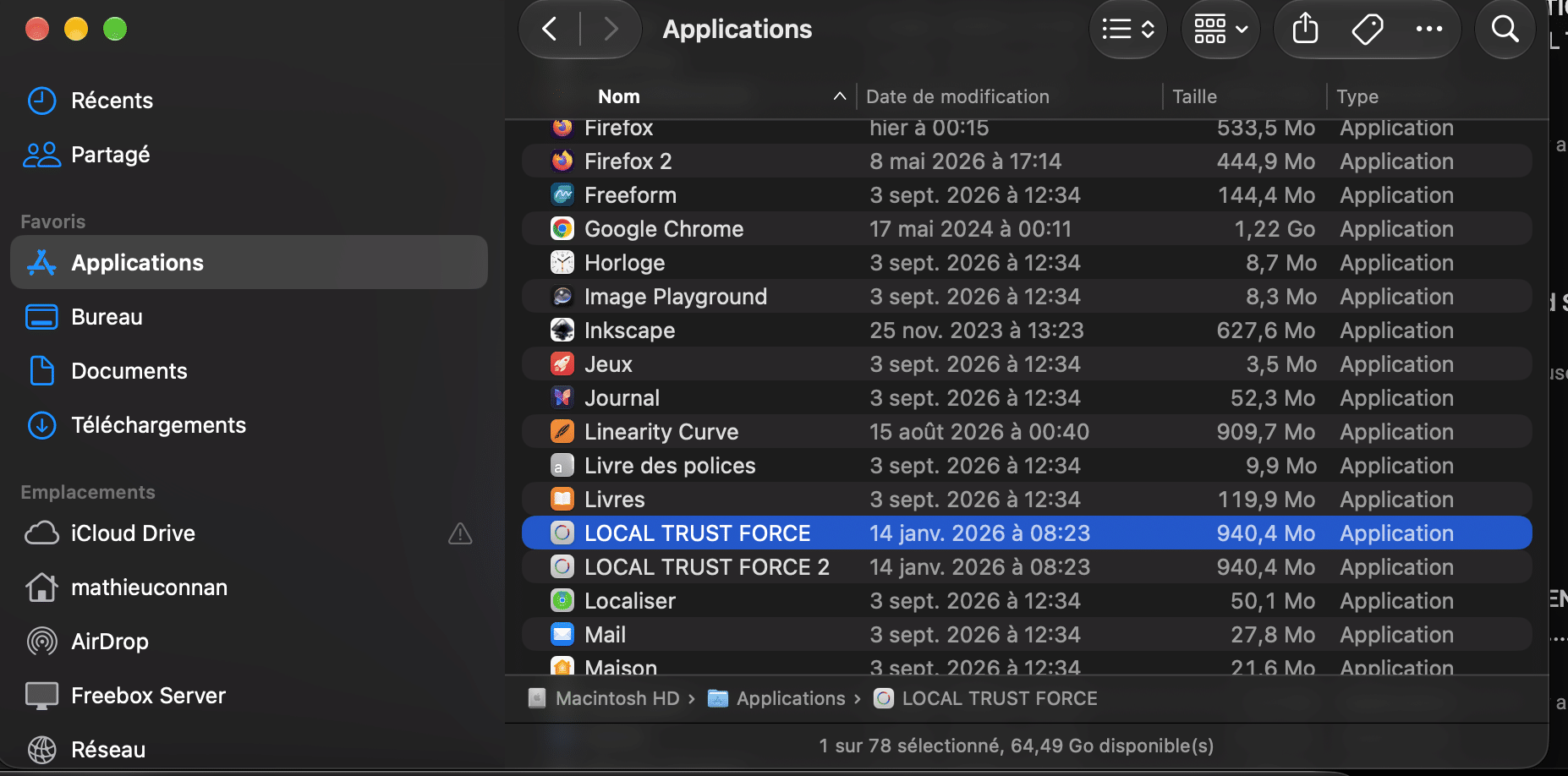Sort by the Nom column header
This screenshot has width=1568, height=776.
click(x=619, y=96)
